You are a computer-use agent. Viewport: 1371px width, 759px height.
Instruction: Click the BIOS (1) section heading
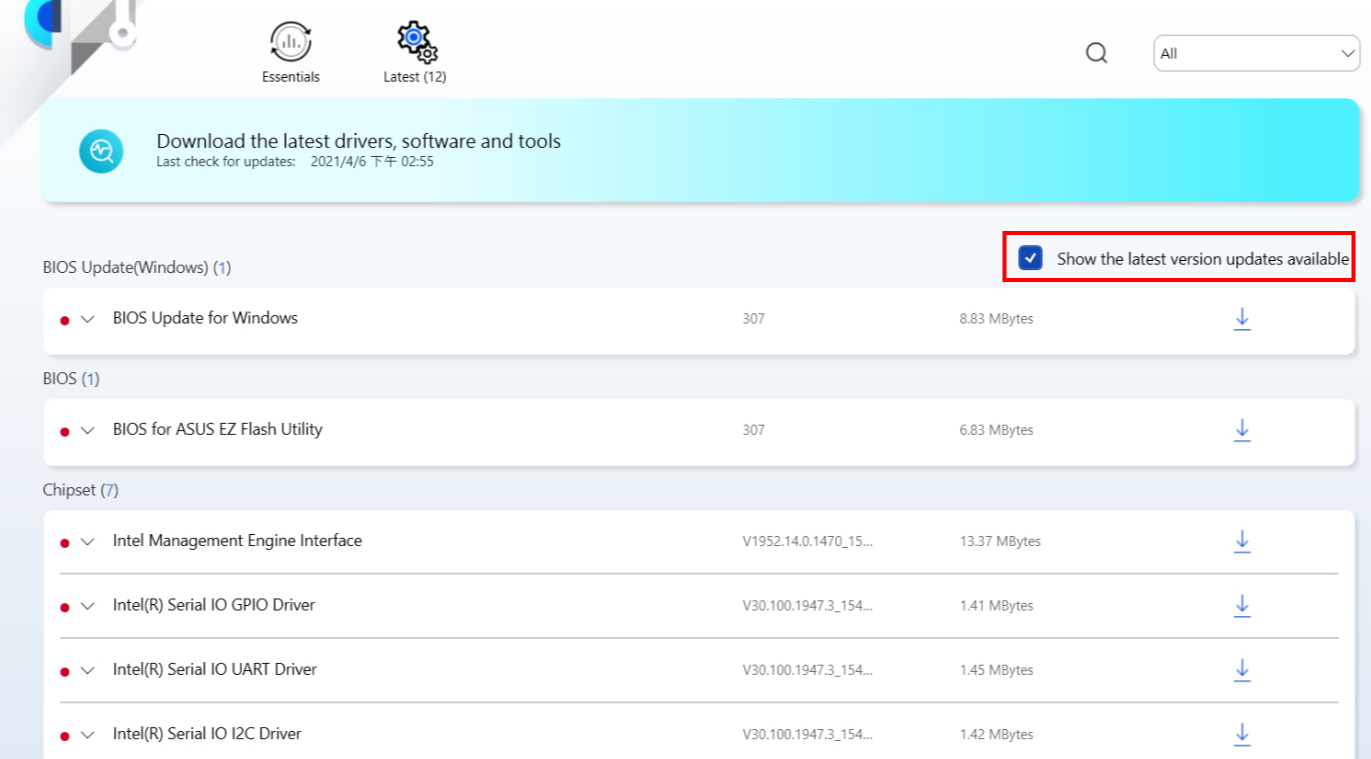coord(71,379)
